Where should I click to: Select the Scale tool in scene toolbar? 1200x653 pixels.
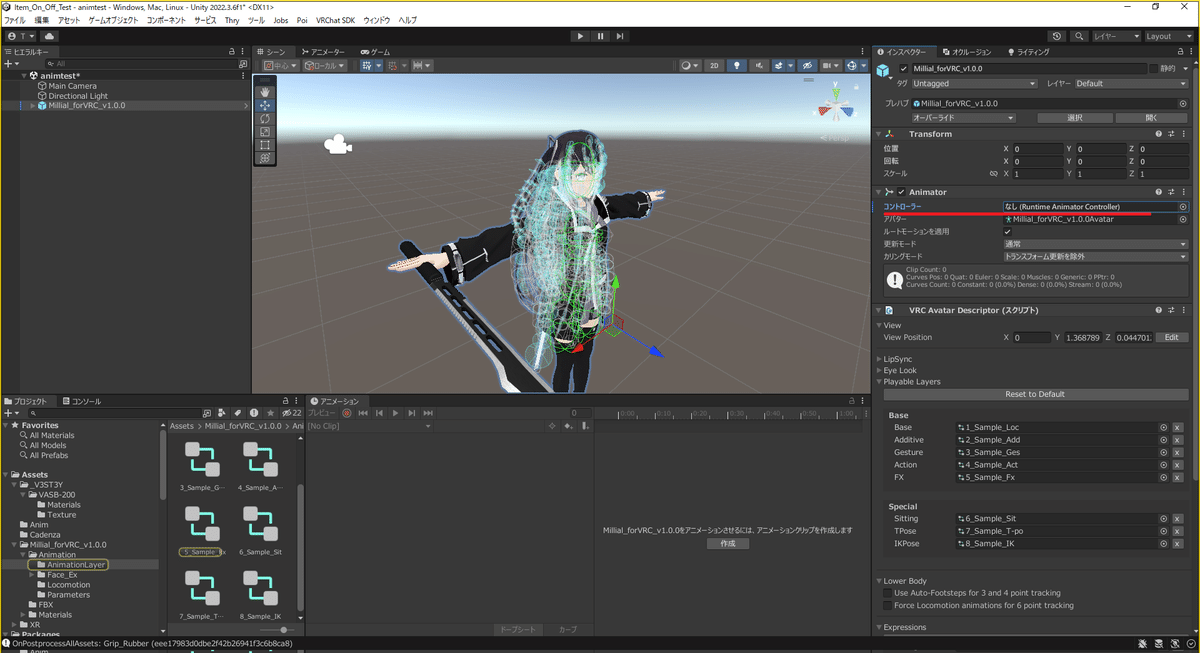click(x=265, y=131)
